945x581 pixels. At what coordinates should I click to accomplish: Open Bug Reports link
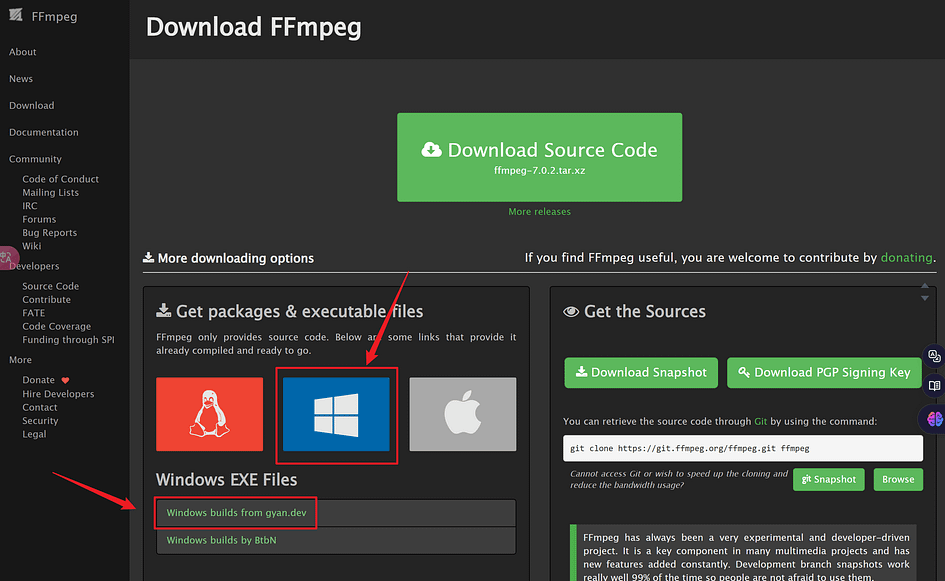(x=49, y=233)
